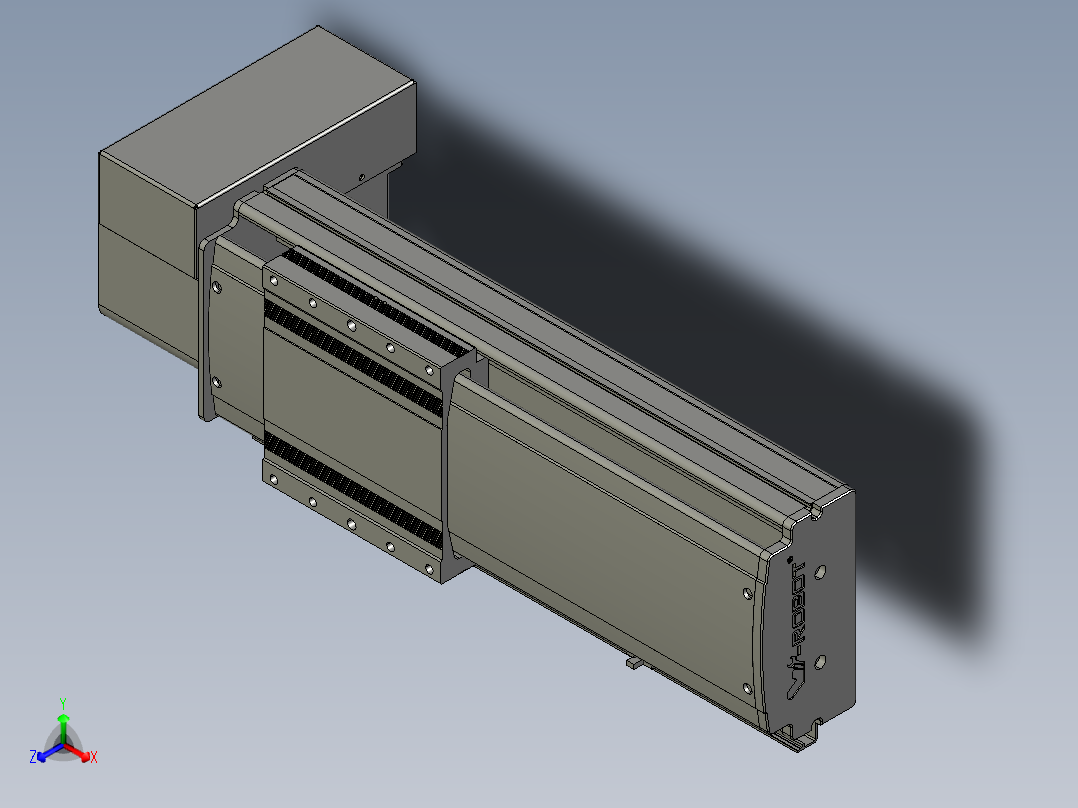The image size is (1078, 808).
Task: Click the XYZ coordinate triad
Action: tap(63, 733)
